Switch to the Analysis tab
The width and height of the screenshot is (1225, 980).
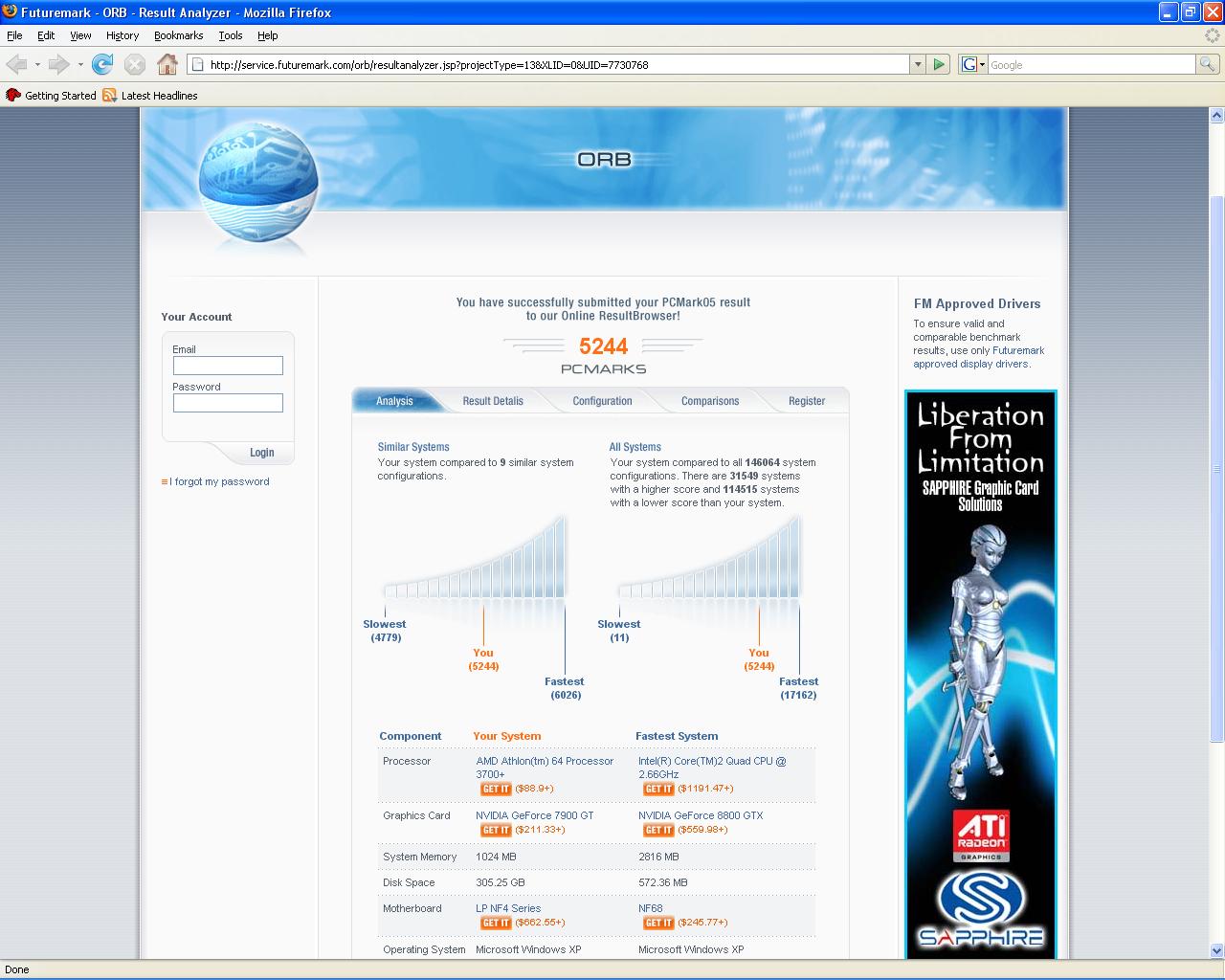click(394, 401)
